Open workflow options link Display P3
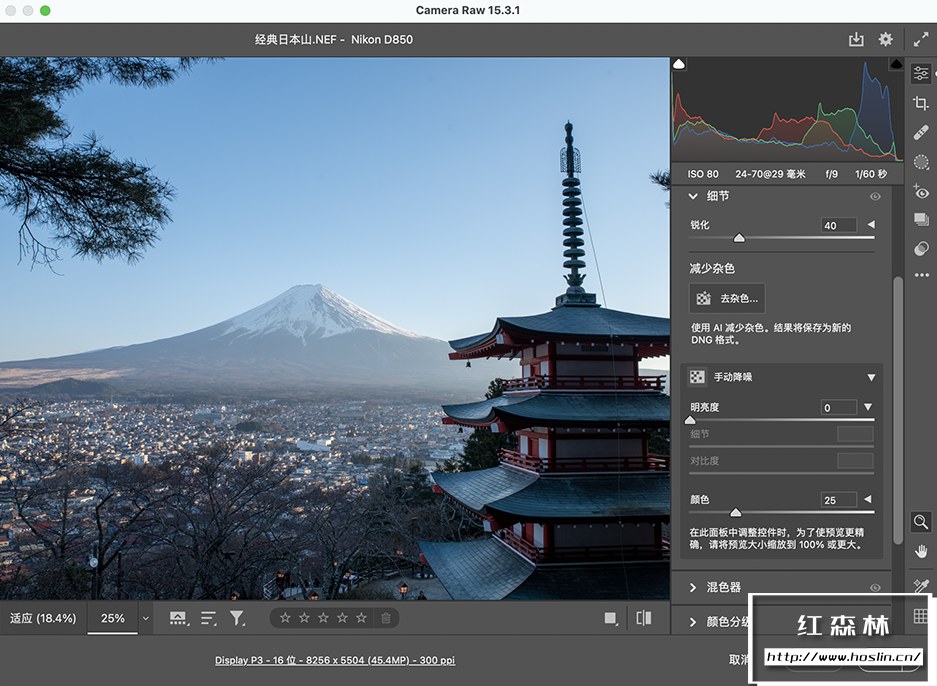Screen dimensions: 937x686 point(335,660)
